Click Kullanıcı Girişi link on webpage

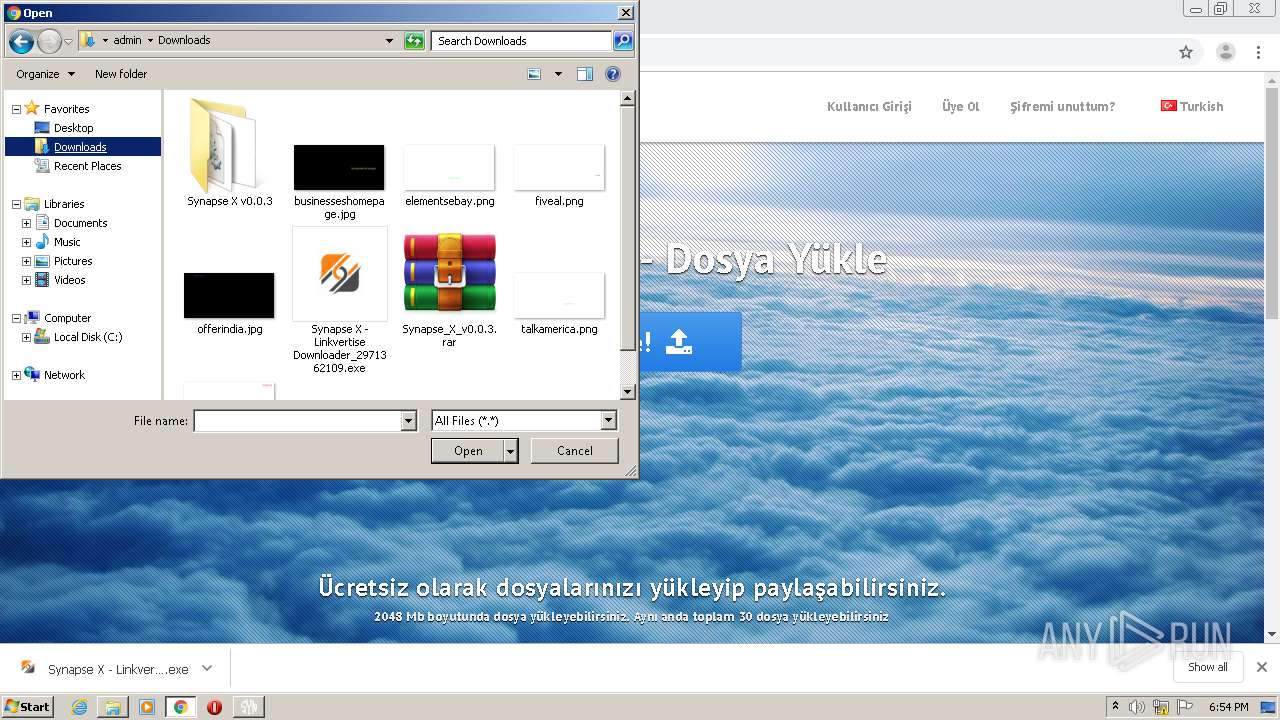(869, 107)
